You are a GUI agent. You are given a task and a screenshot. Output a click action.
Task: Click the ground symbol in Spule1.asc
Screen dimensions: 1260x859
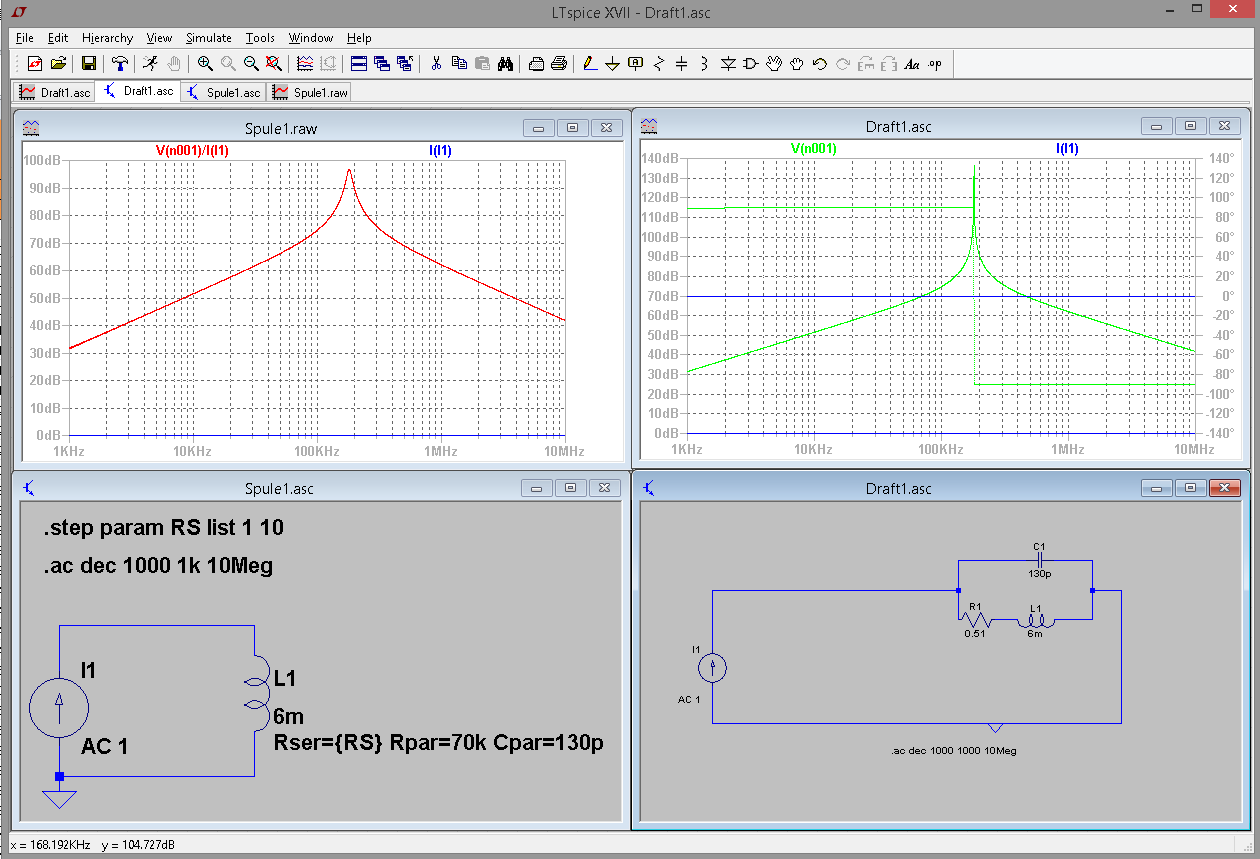[x=60, y=797]
